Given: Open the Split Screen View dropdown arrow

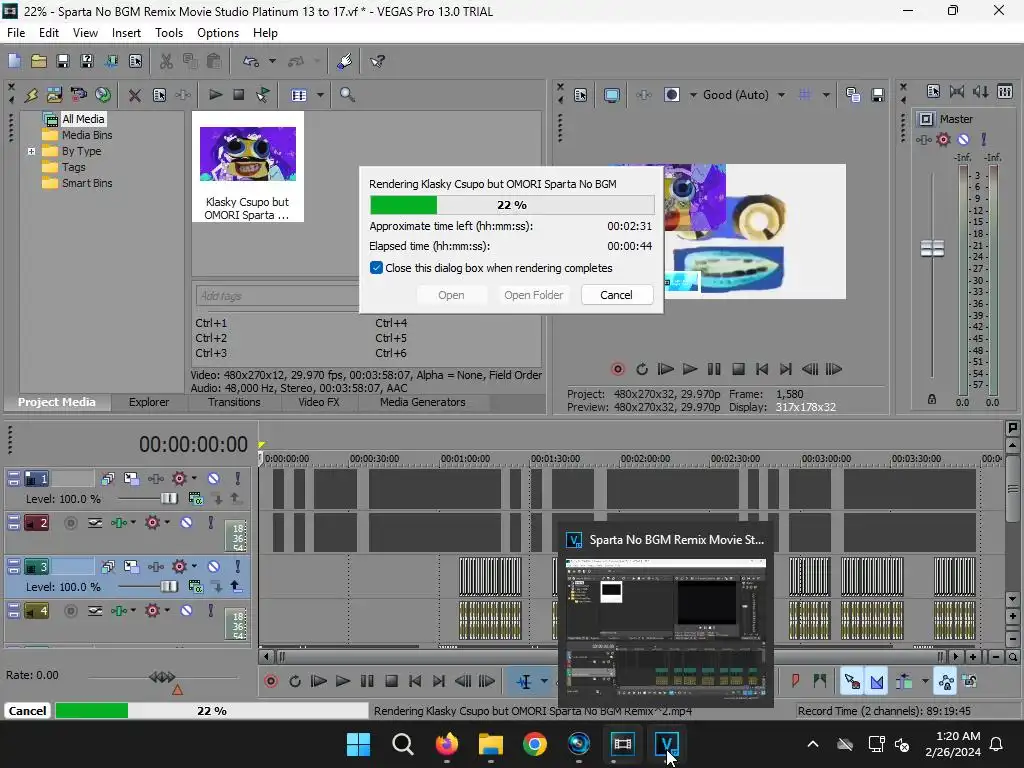Looking at the screenshot, I should coord(693,95).
